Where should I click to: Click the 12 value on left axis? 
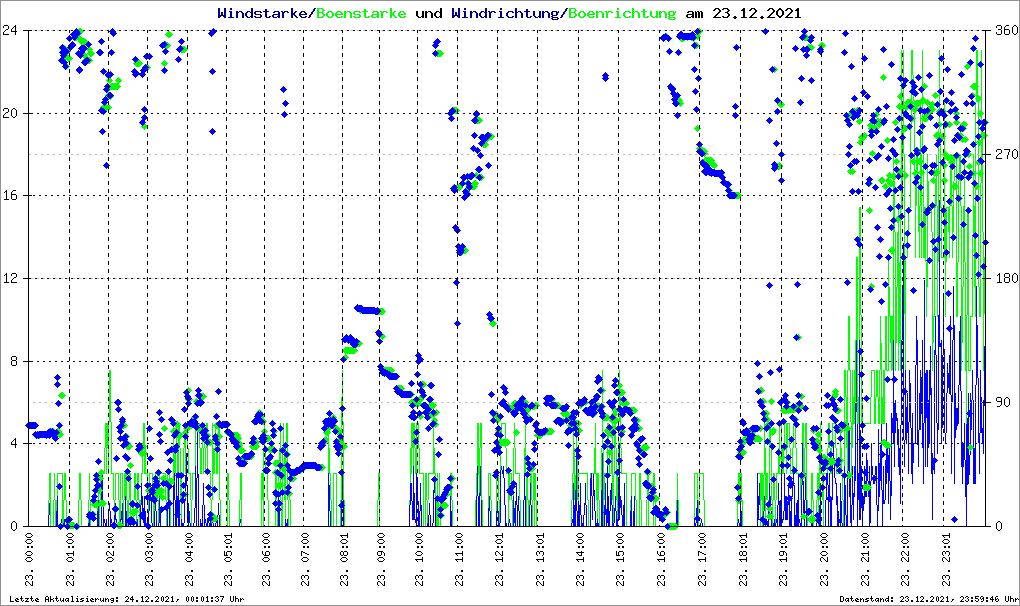coord(12,278)
